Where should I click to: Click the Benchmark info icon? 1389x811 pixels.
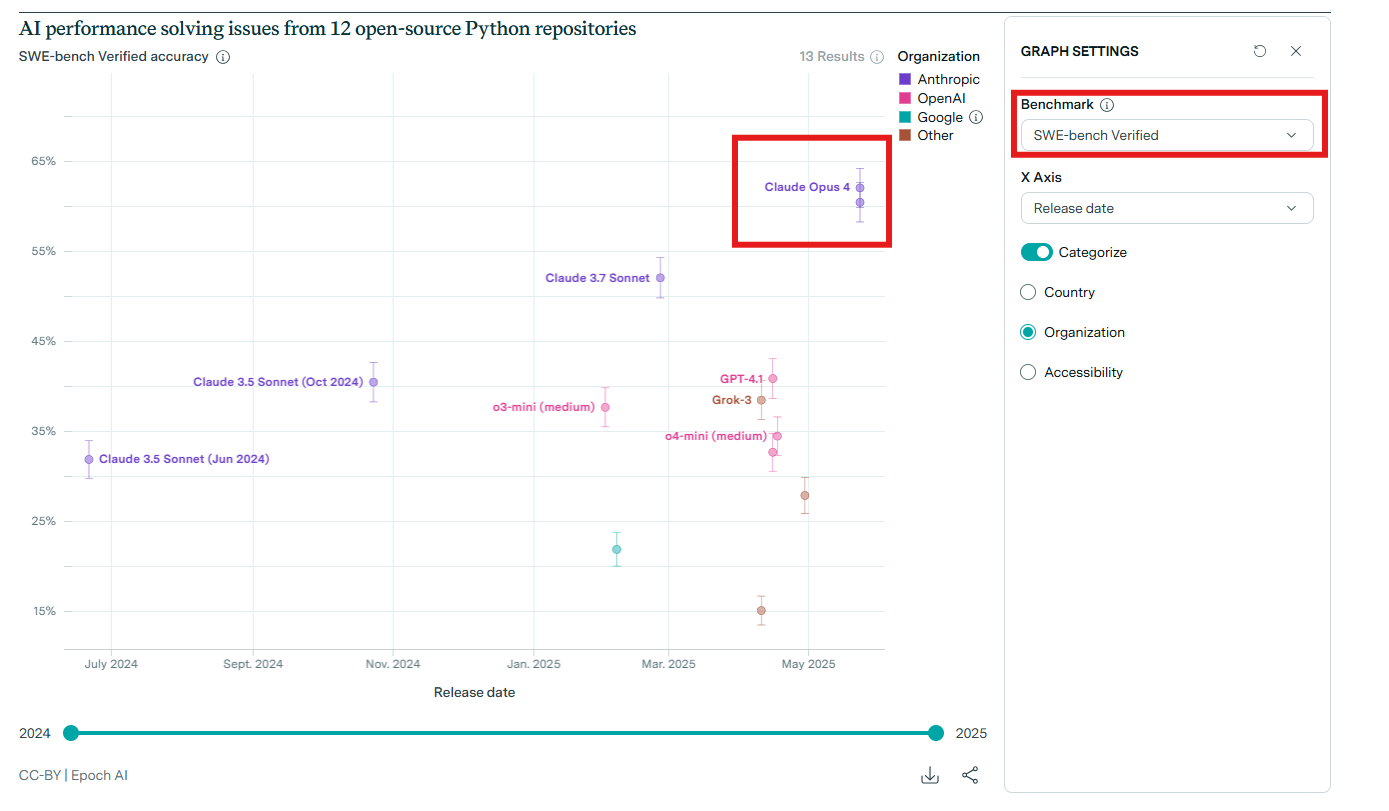(1107, 105)
